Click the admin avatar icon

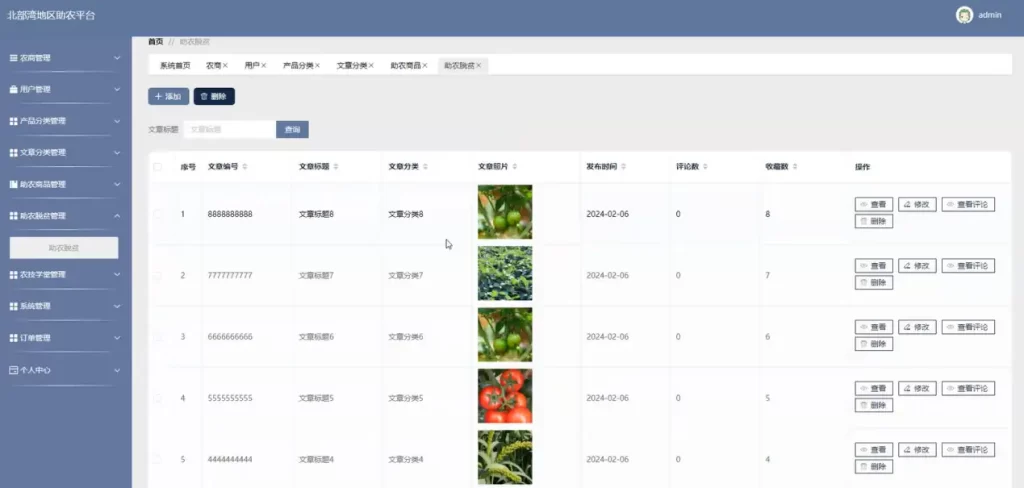(x=964, y=15)
